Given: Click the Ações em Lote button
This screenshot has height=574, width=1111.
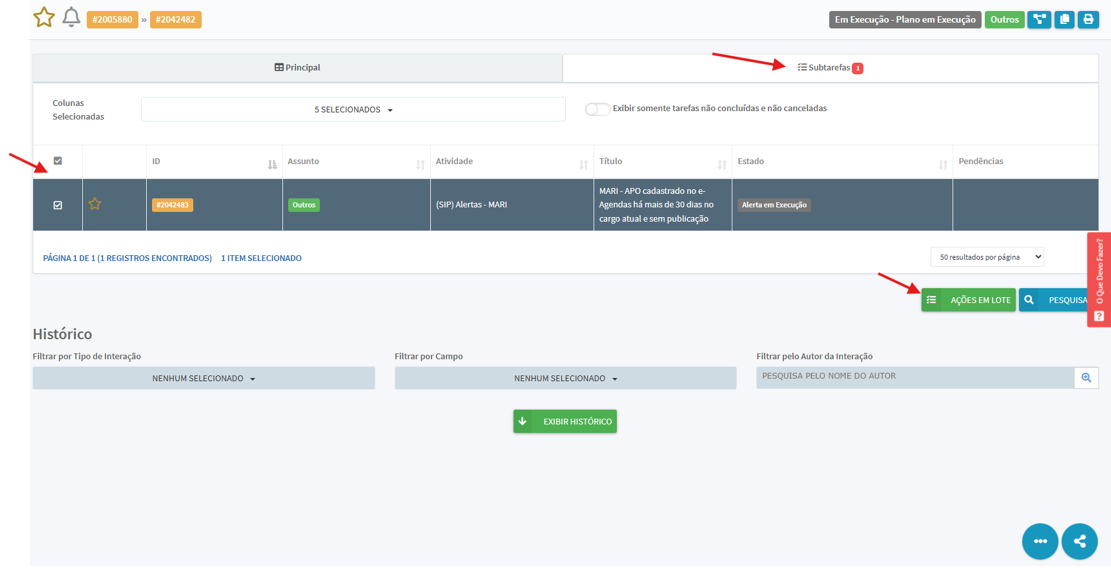Looking at the screenshot, I should [x=969, y=300].
